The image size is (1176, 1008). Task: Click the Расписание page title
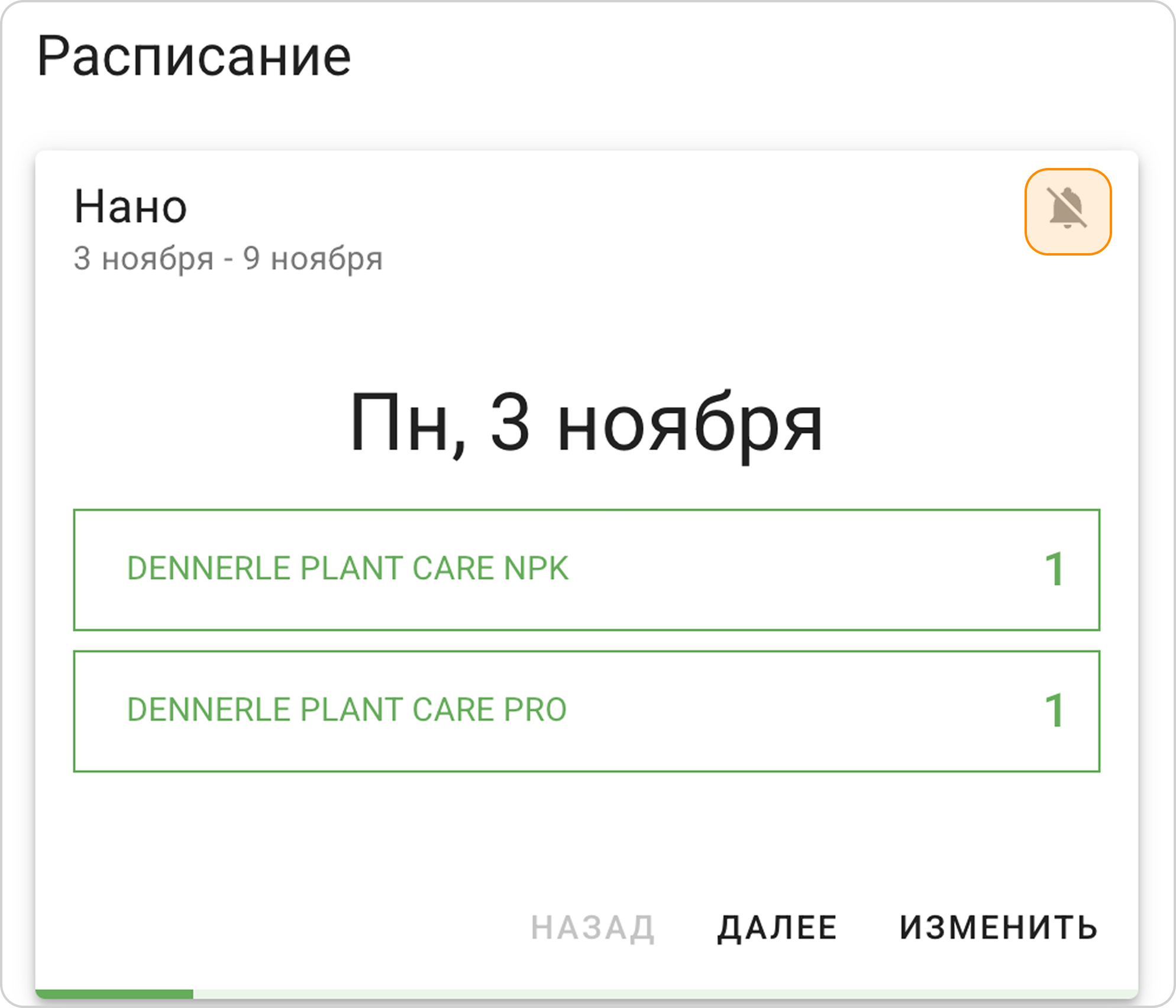193,56
